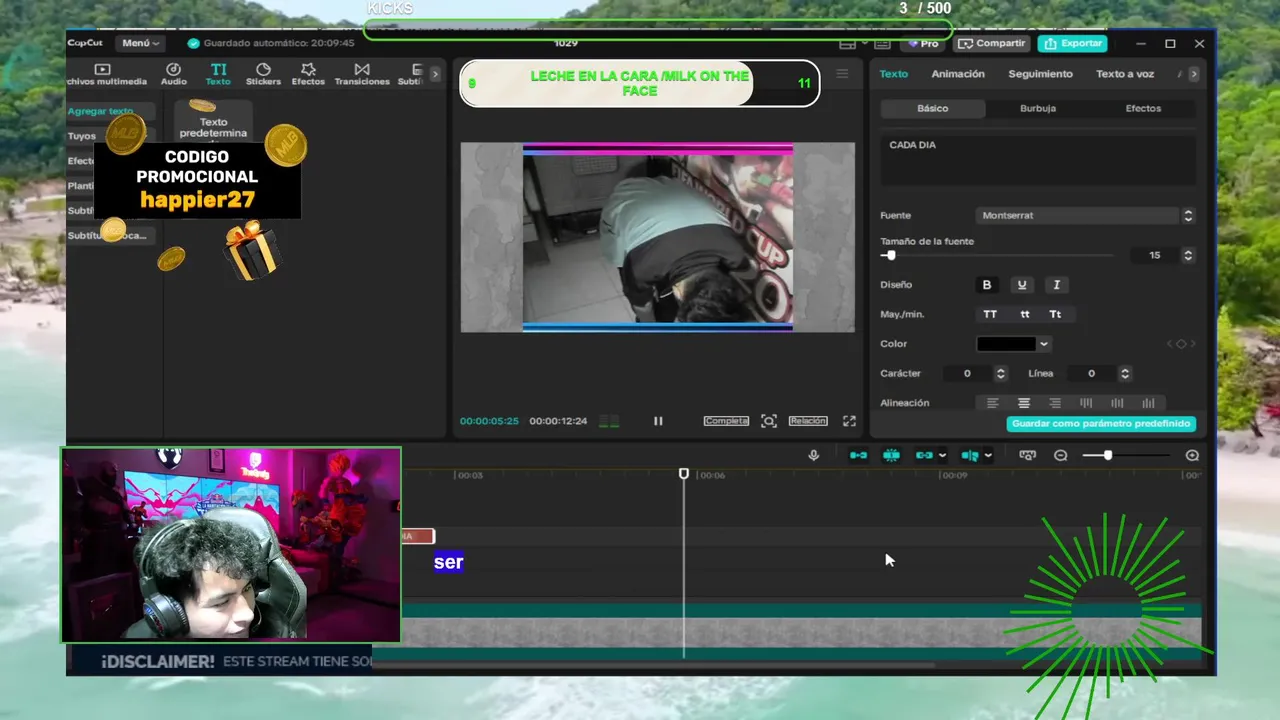This screenshot has height=720, width=1280.
Task: Click the font size stepper arrows
Action: (x=1188, y=256)
